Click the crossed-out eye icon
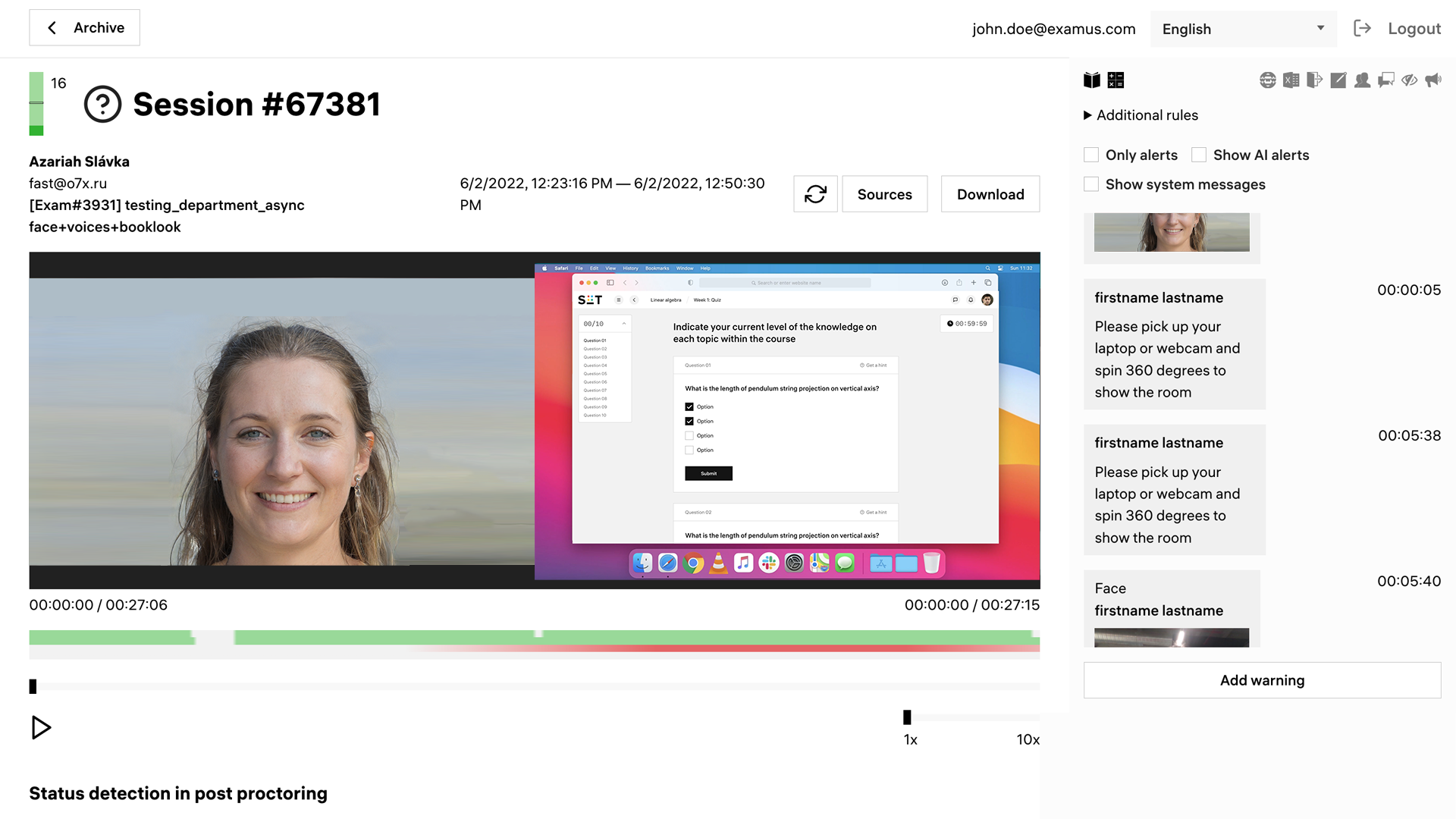The width and height of the screenshot is (1456, 819). [1410, 80]
